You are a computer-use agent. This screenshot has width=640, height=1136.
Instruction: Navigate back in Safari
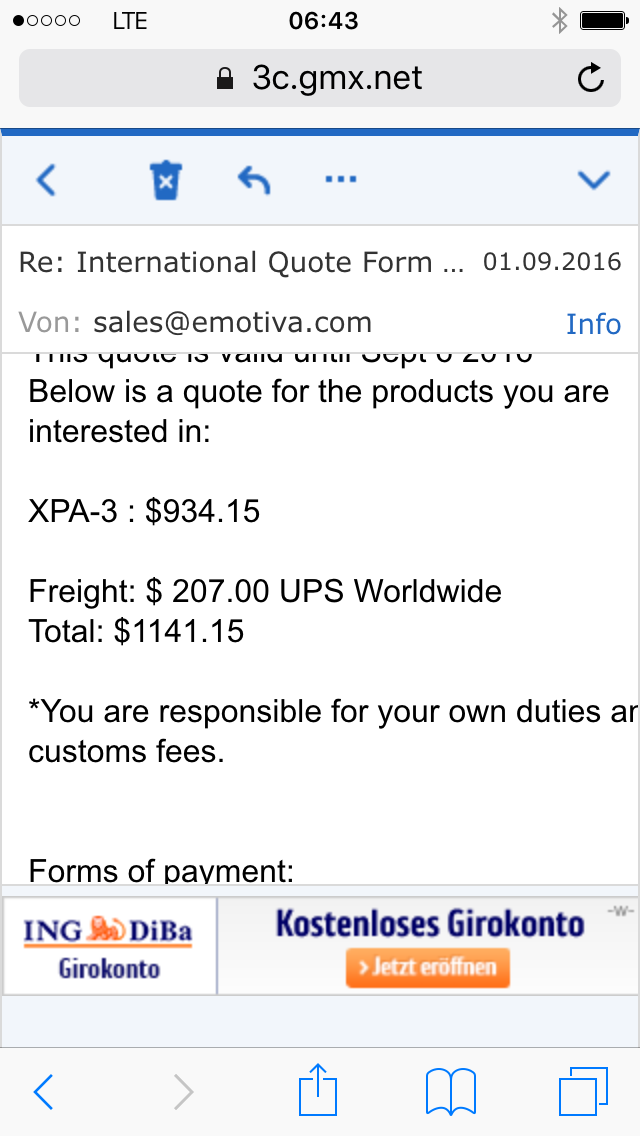44,1092
